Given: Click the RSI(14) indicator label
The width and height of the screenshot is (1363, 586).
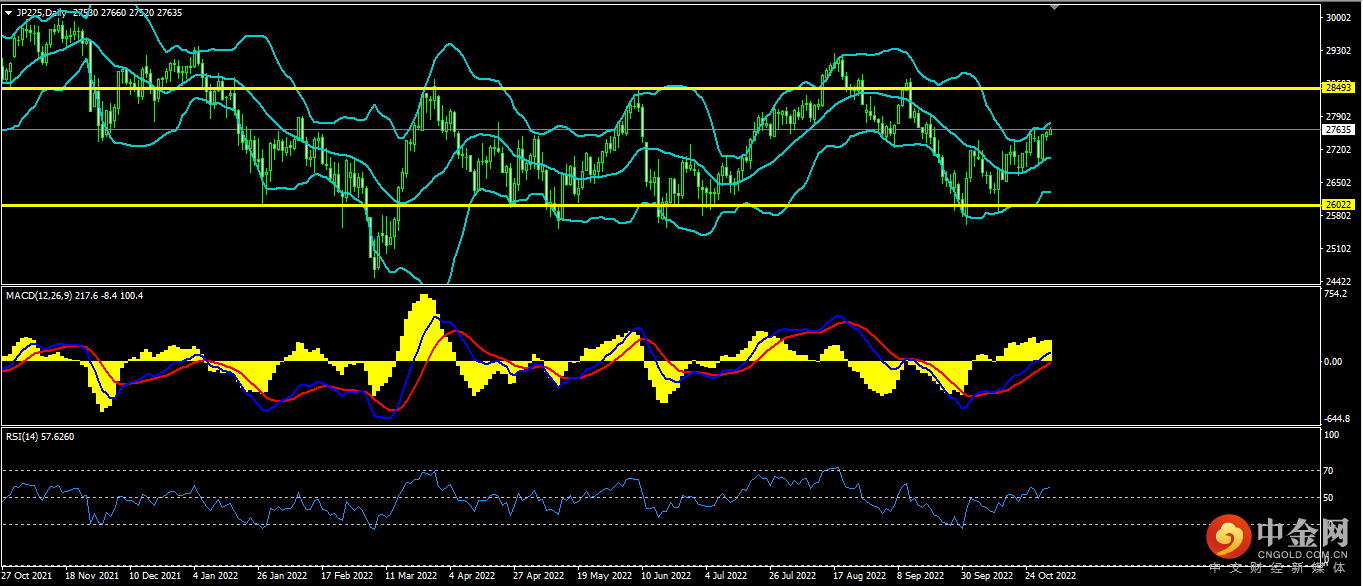Looking at the screenshot, I should point(25,436).
